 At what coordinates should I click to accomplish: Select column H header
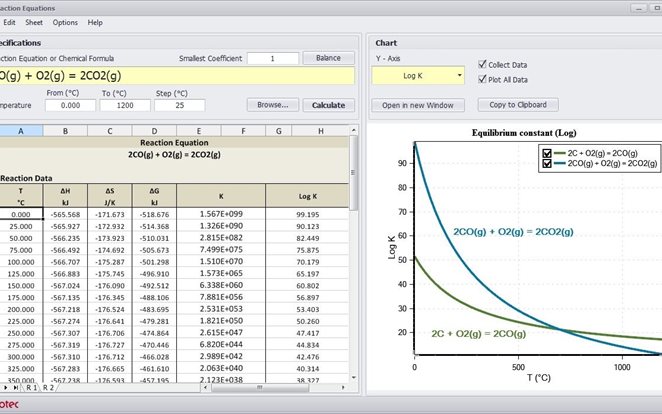[320, 131]
